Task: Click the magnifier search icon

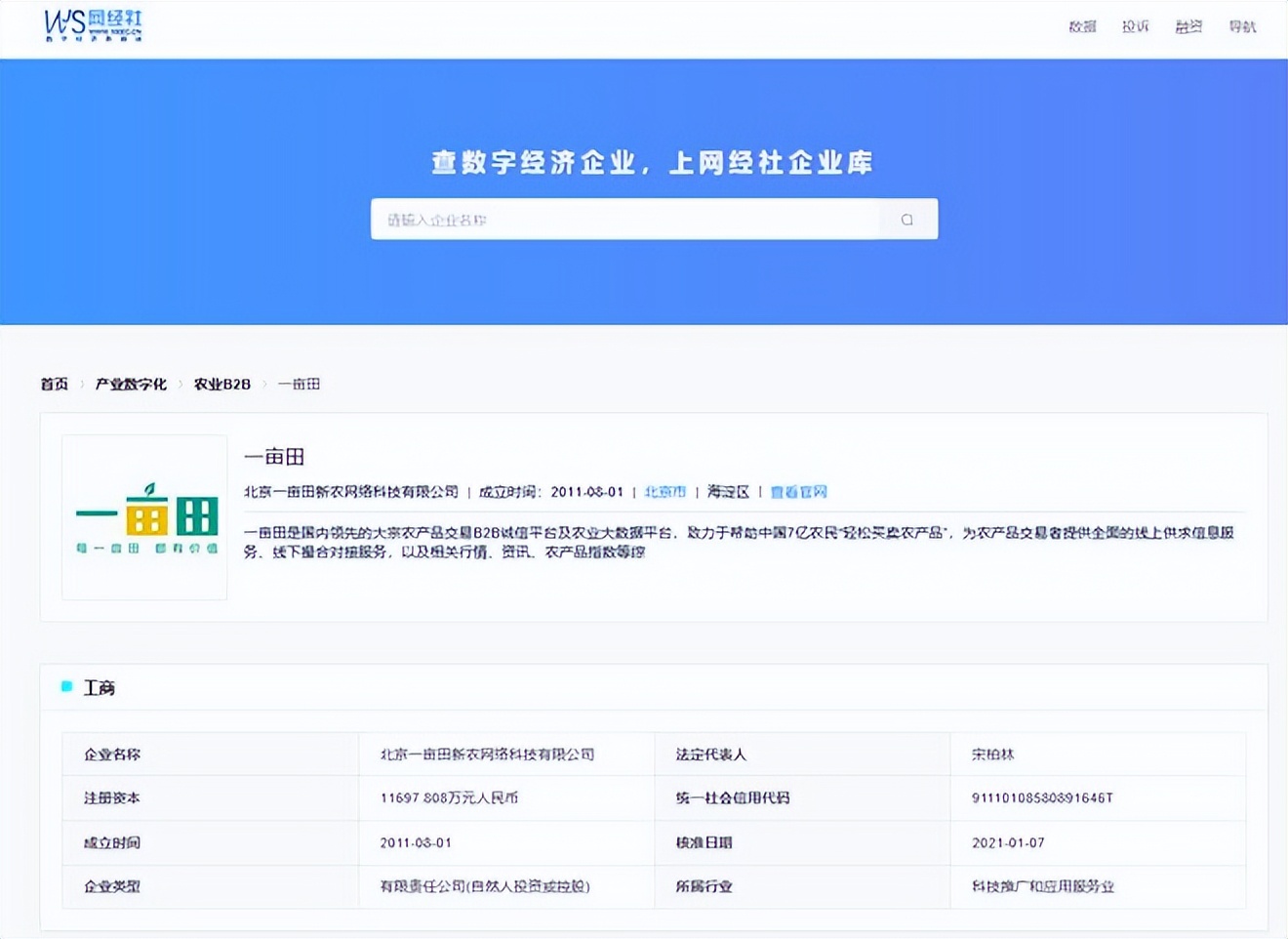Action: 907,220
